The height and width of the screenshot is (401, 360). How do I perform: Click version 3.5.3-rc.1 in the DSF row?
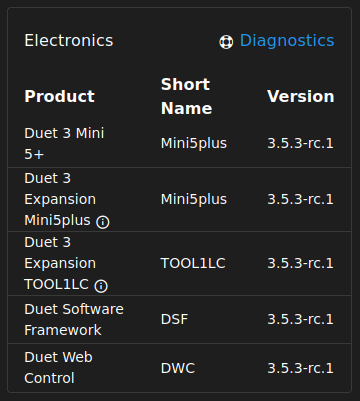300,319
